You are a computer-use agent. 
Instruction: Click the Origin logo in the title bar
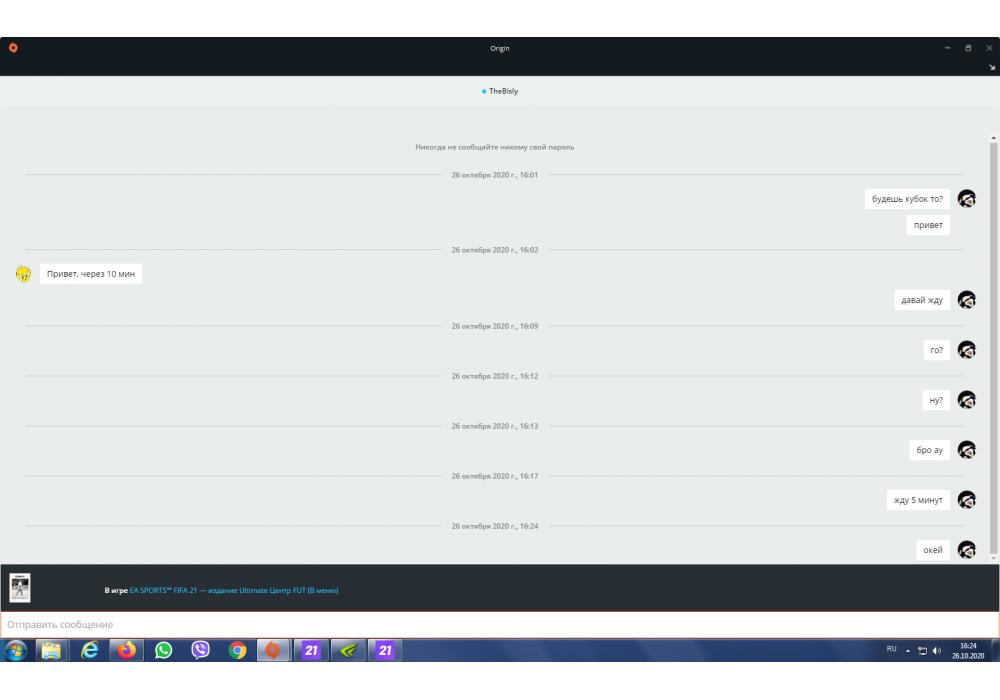(13, 48)
